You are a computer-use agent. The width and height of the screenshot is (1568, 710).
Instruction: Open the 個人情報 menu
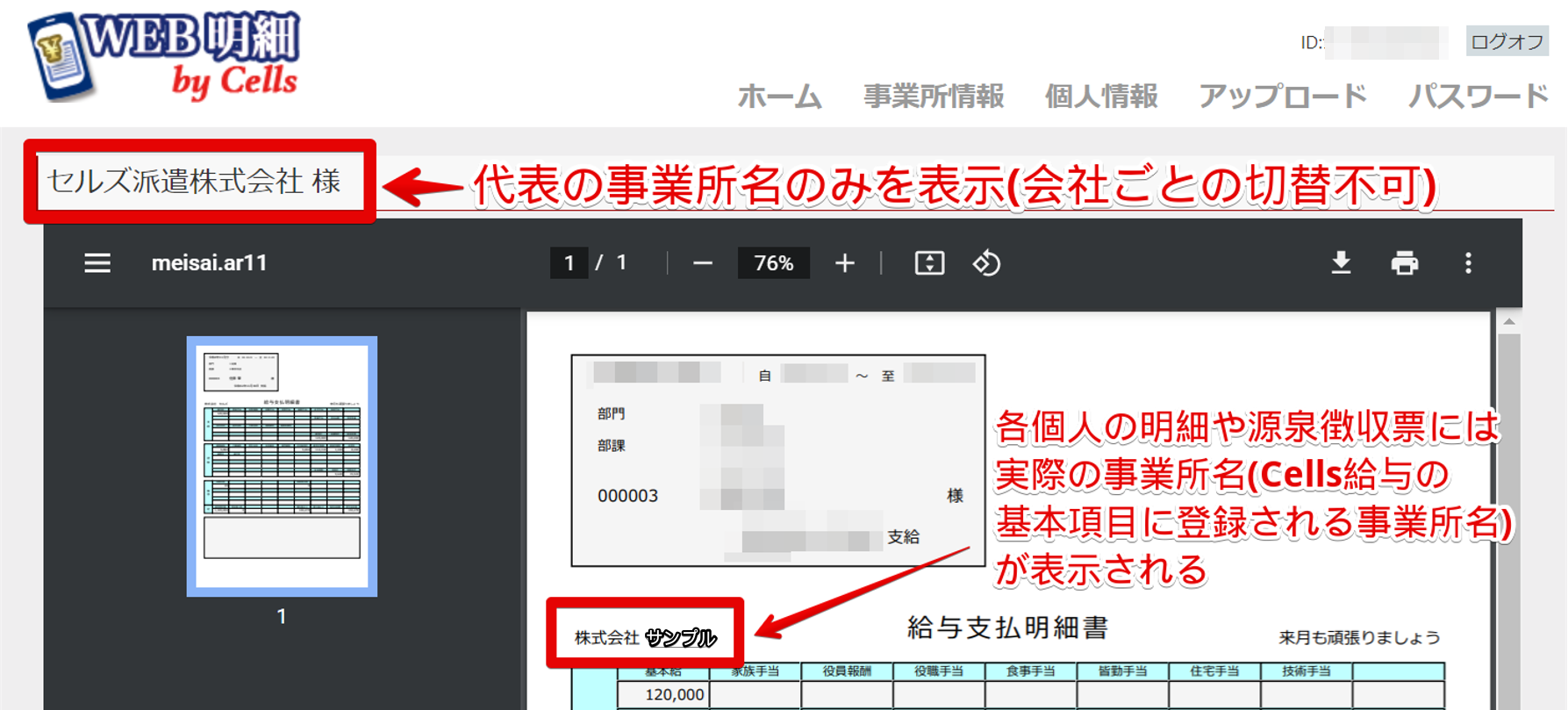pos(1101,97)
